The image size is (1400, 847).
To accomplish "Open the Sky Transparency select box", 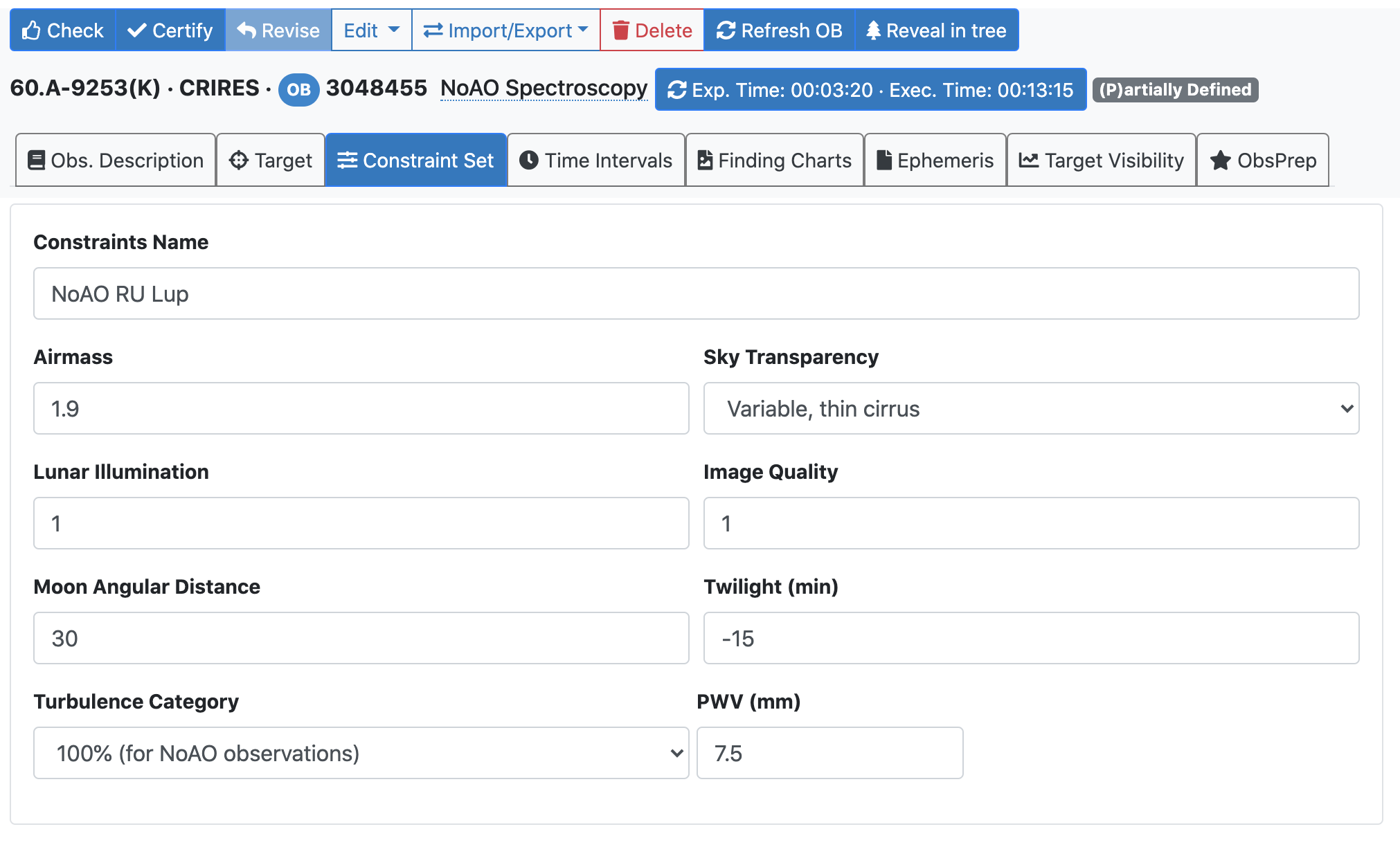I will click(x=1031, y=408).
